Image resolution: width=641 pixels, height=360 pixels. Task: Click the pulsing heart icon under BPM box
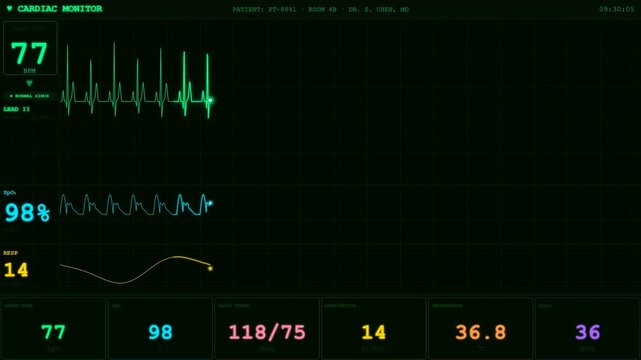click(x=29, y=83)
